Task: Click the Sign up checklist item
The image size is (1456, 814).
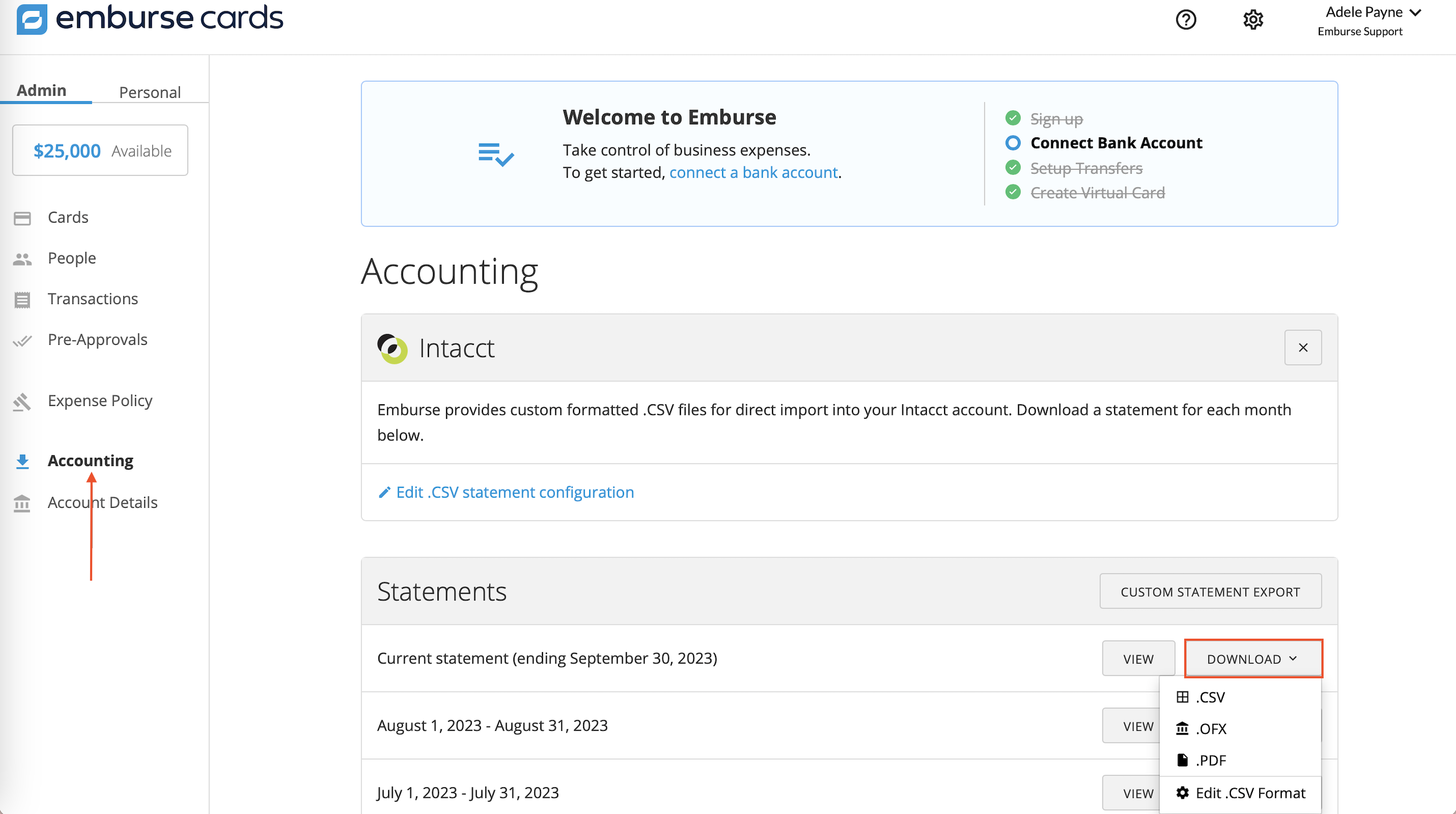Action: pos(1057,119)
